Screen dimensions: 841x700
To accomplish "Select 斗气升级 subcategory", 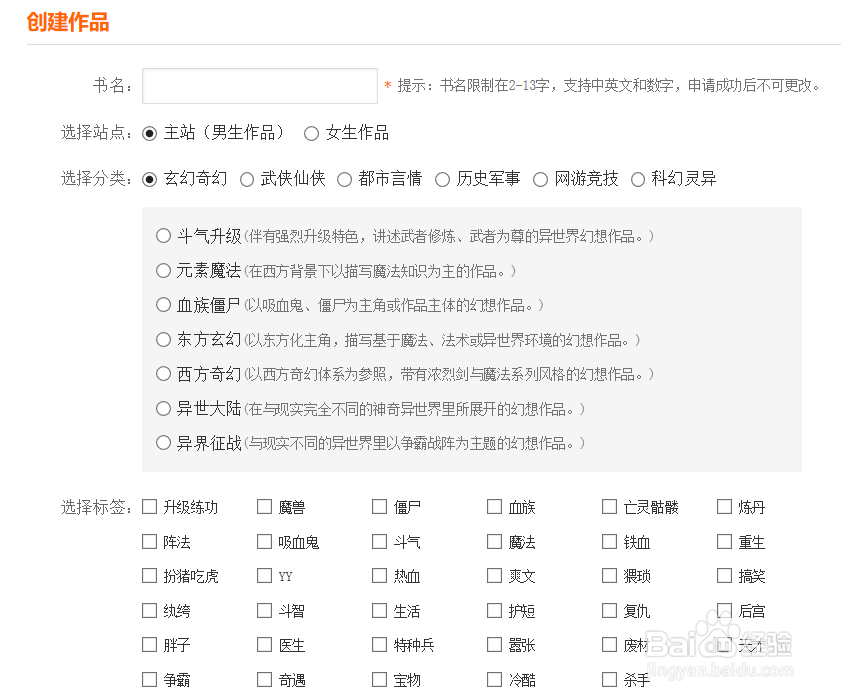I will 164,236.
